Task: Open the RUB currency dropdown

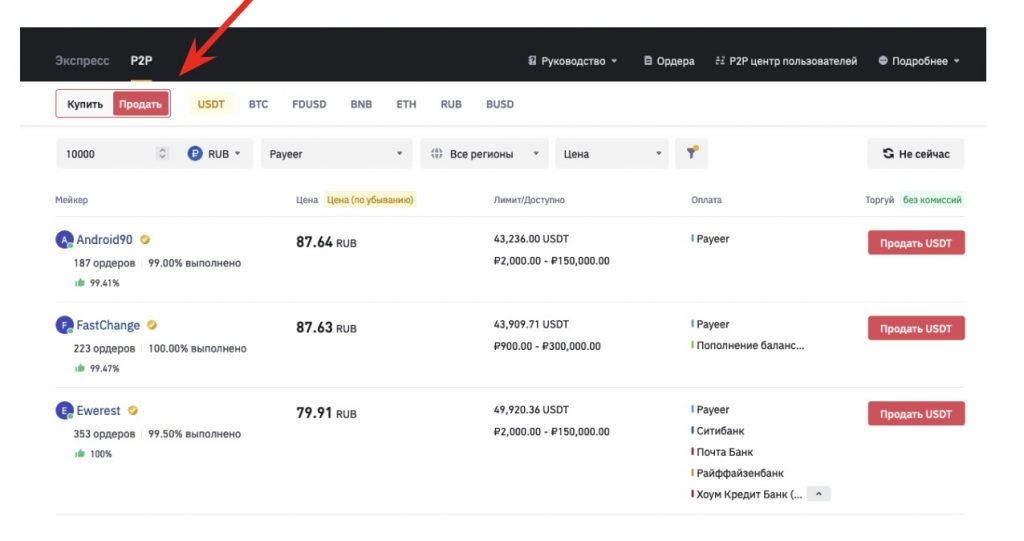Action: 215,154
